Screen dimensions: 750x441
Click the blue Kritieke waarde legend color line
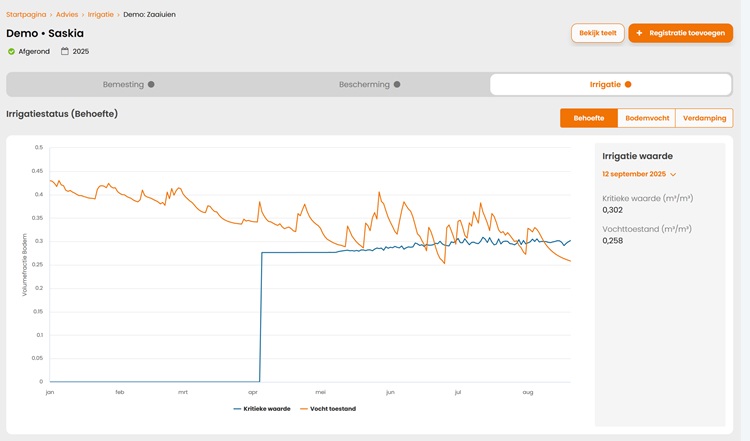tap(237, 409)
